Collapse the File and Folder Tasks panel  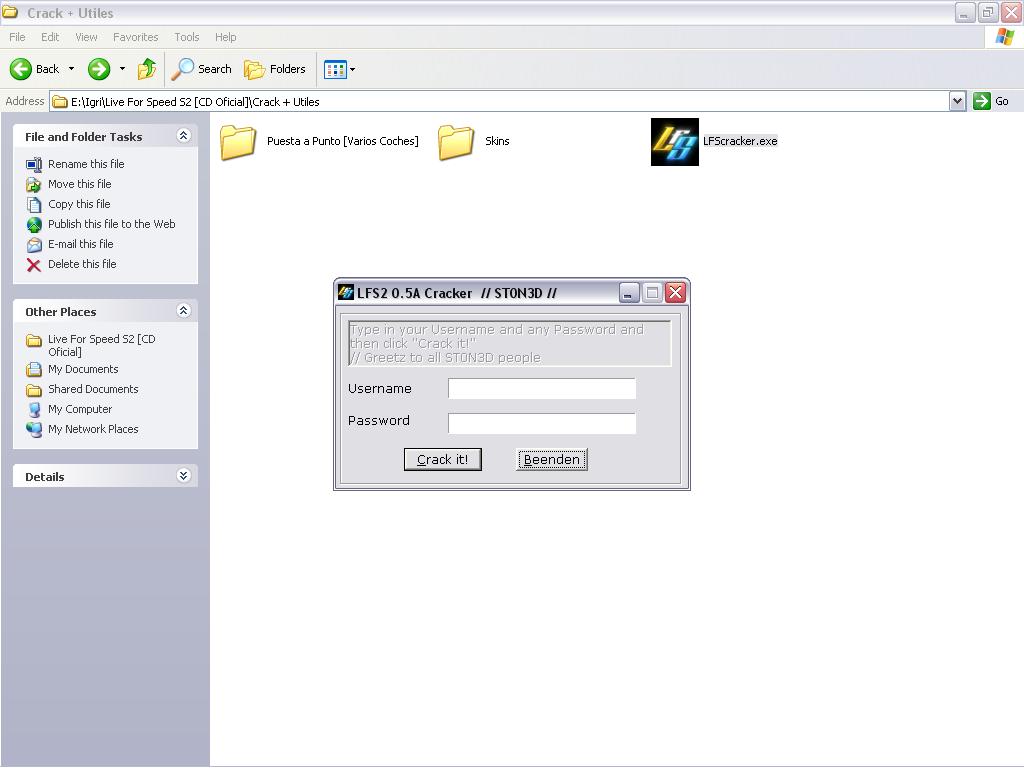click(x=184, y=136)
